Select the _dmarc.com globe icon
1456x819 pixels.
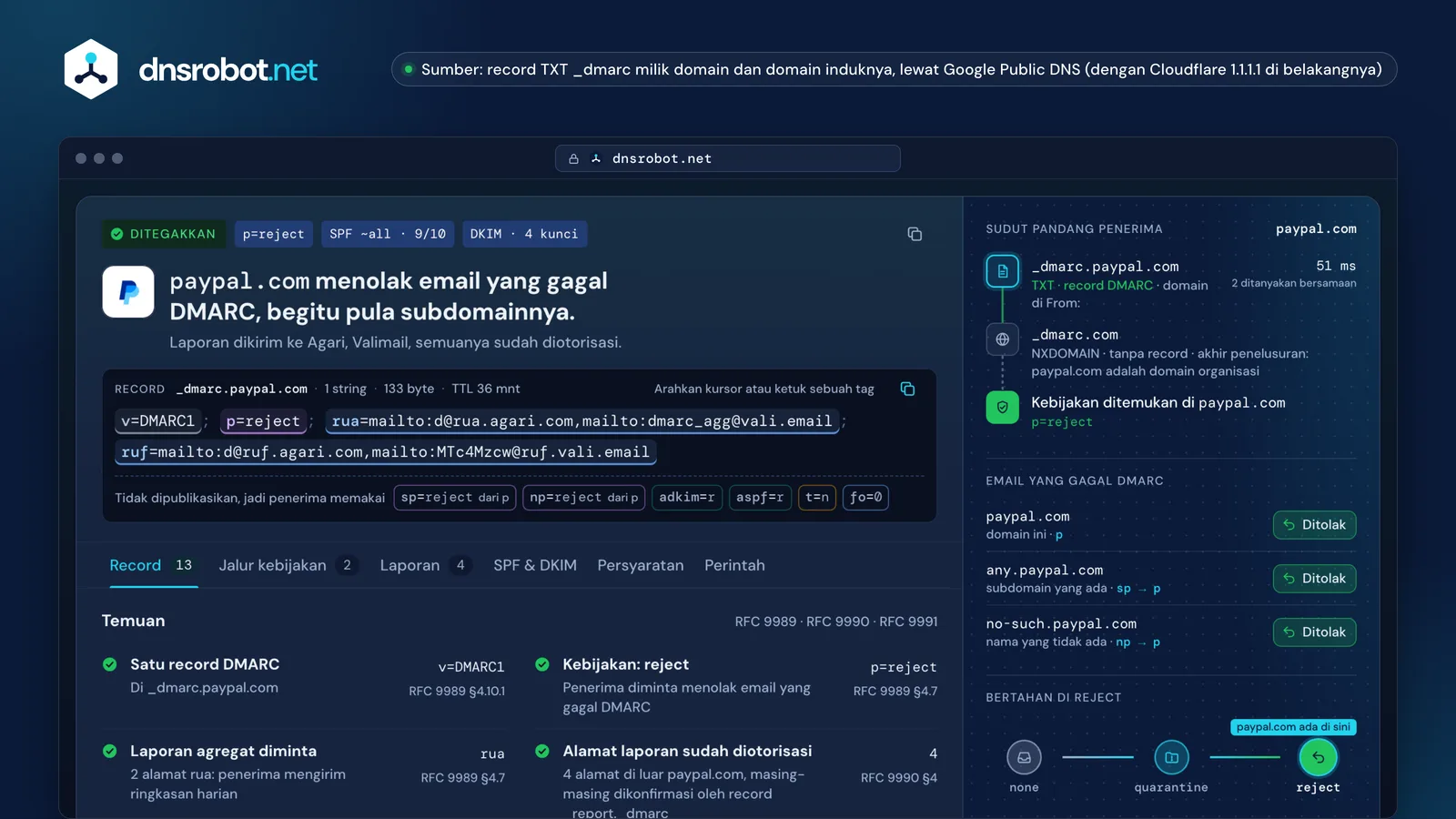1002,339
